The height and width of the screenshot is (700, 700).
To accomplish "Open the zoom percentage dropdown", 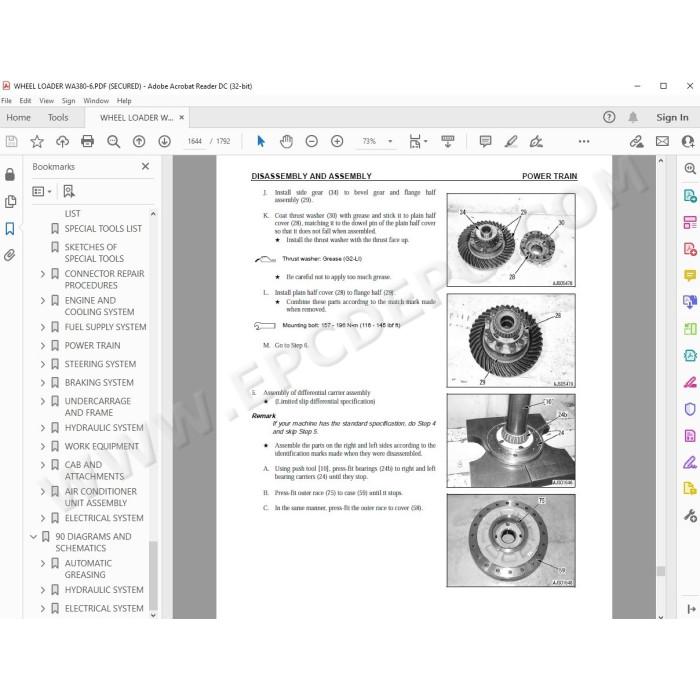I will coord(390,142).
